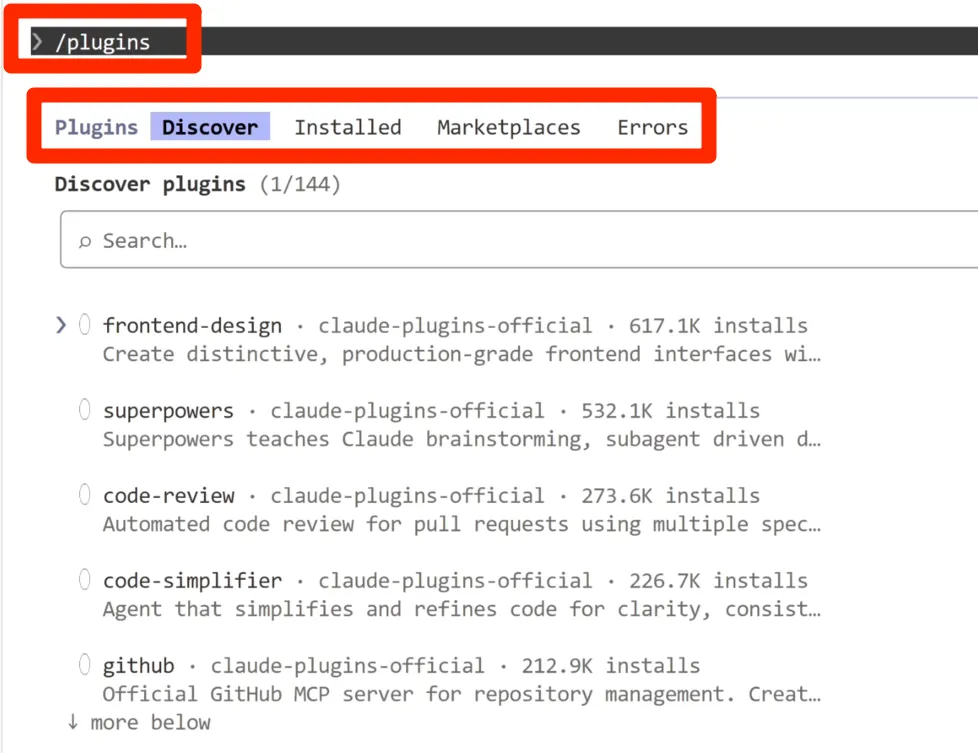Click the prompt chevron before /plugins

[x=37, y=41]
